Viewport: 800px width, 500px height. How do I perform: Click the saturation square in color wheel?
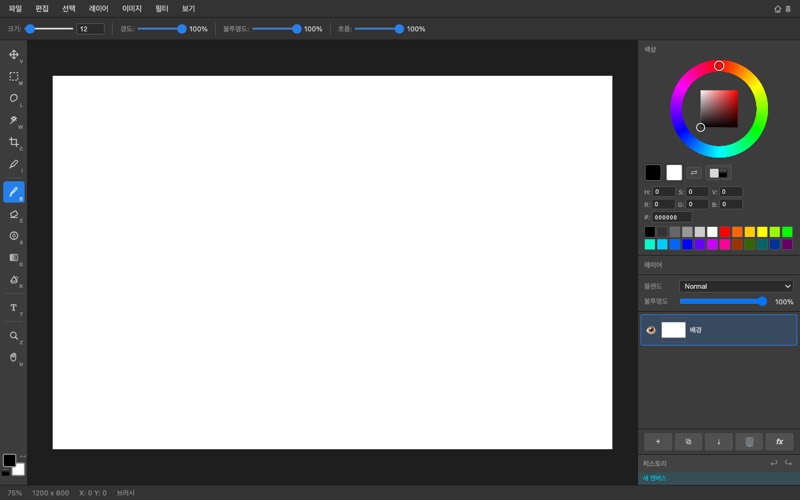point(719,109)
